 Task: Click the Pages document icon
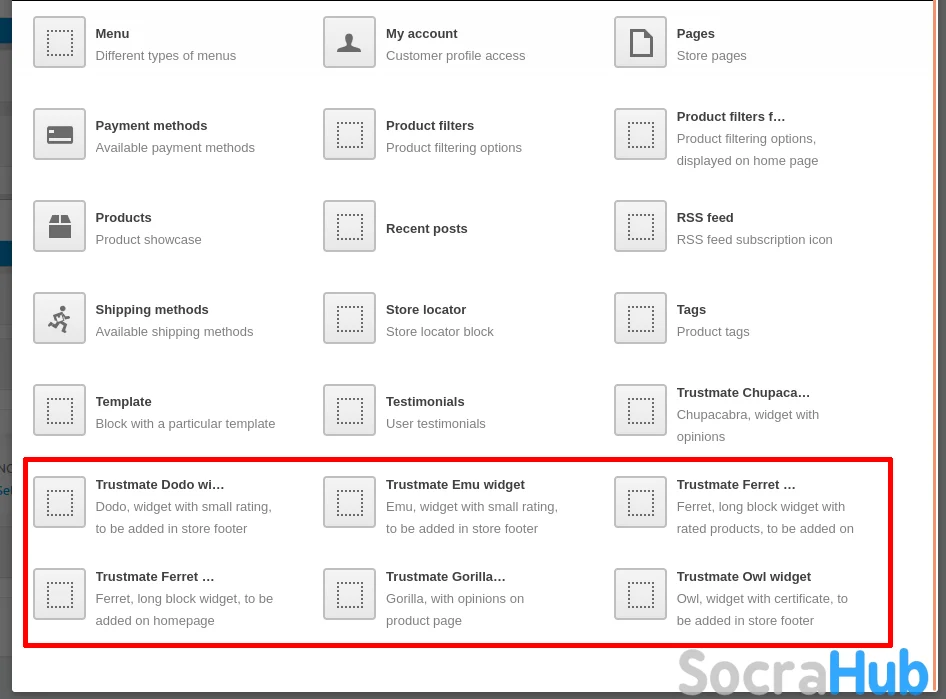640,42
